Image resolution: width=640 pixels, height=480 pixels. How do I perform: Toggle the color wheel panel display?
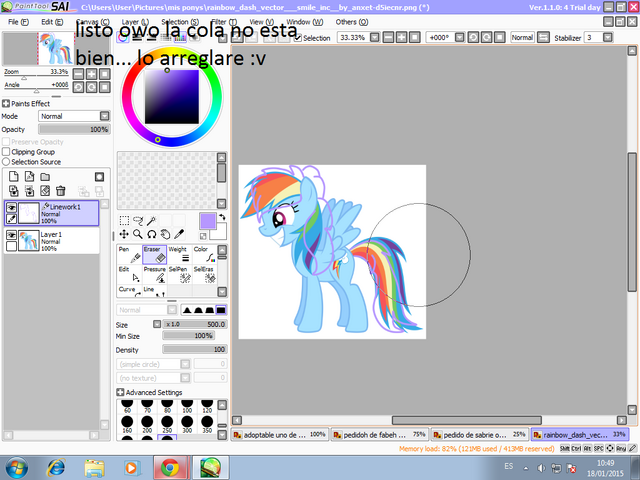(122, 38)
